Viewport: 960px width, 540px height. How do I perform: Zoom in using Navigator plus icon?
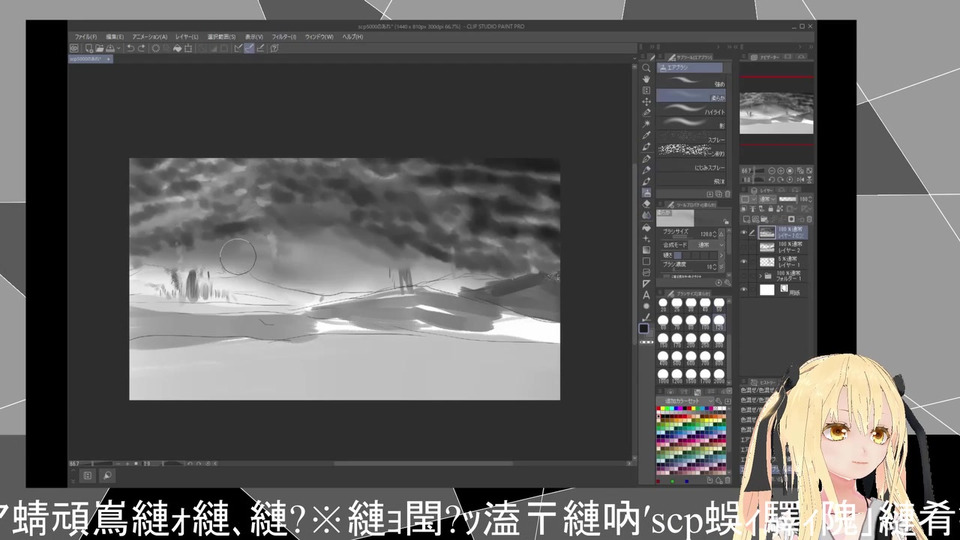point(781,171)
